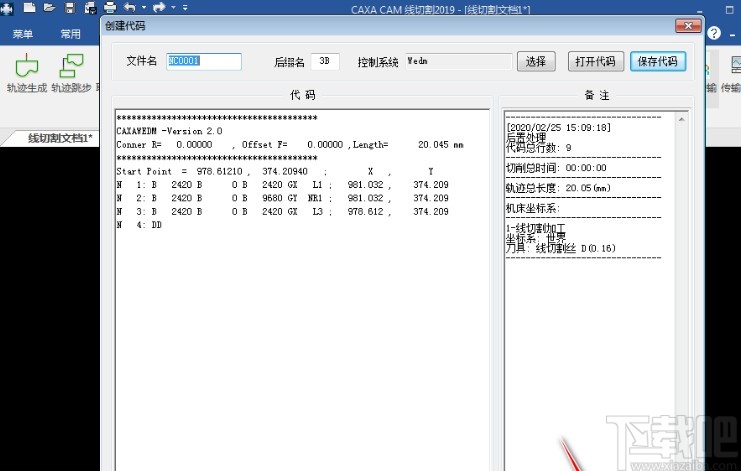Save document using the floppy disk icon
The image size is (741, 471).
[70, 7]
